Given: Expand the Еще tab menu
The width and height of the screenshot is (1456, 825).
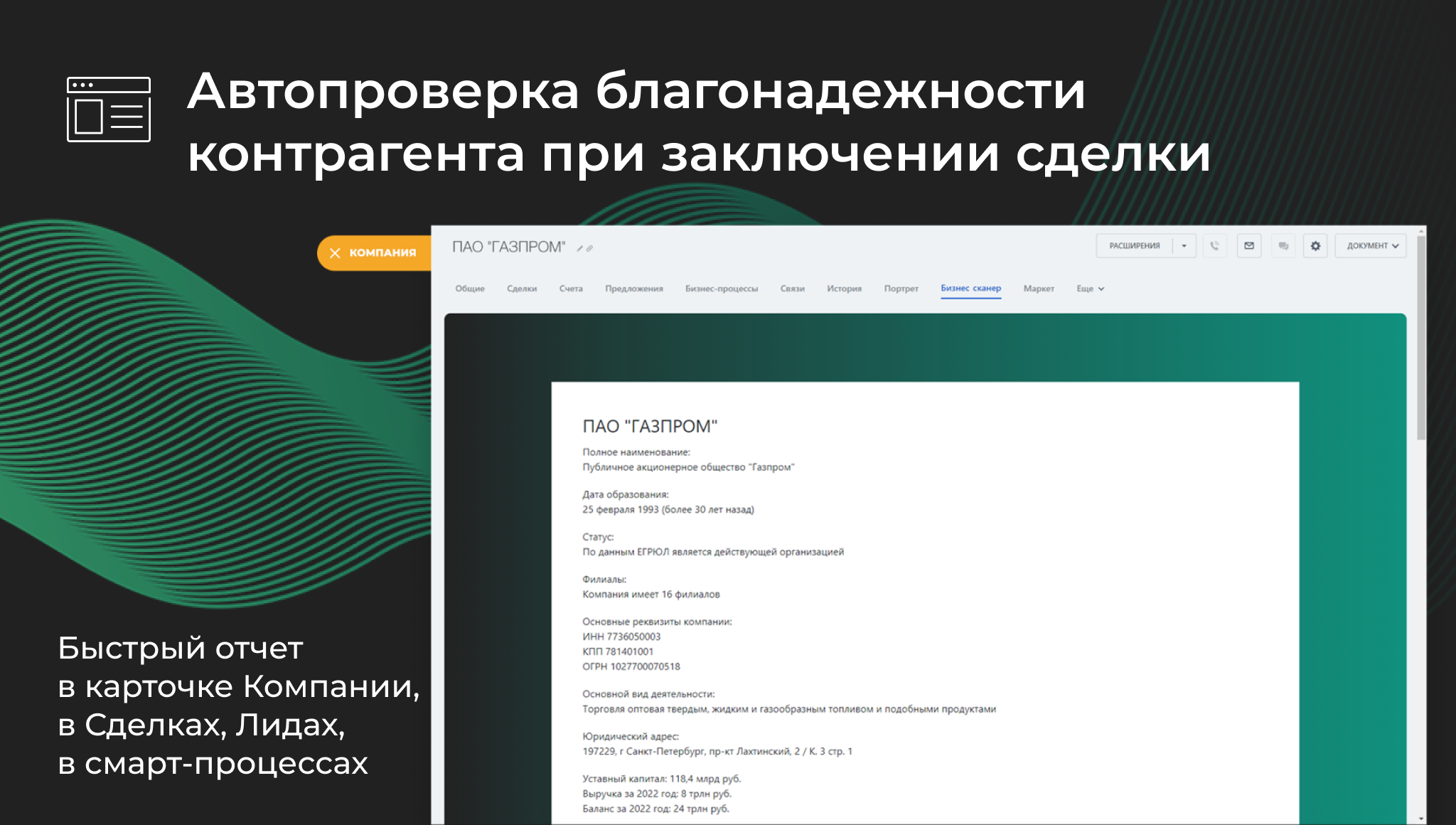Looking at the screenshot, I should tap(1090, 289).
